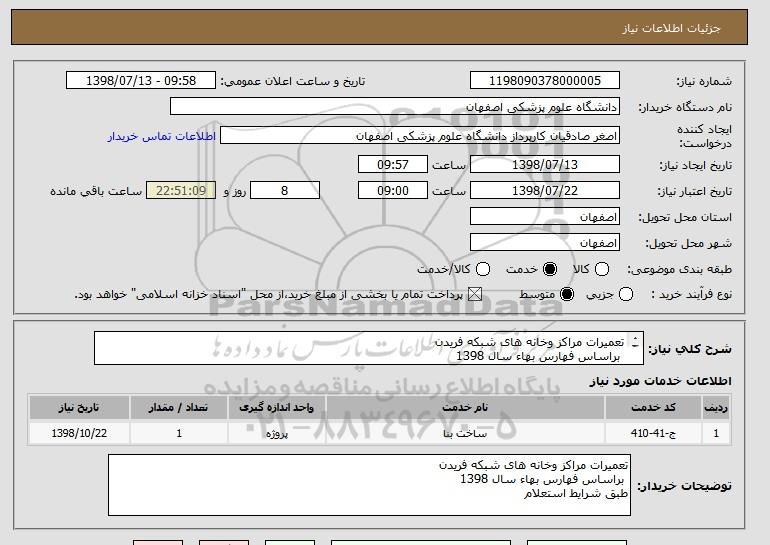Viewport: 770px width, 545px height.
Task: Click the شهر محل تحویل field
Action: point(545,243)
